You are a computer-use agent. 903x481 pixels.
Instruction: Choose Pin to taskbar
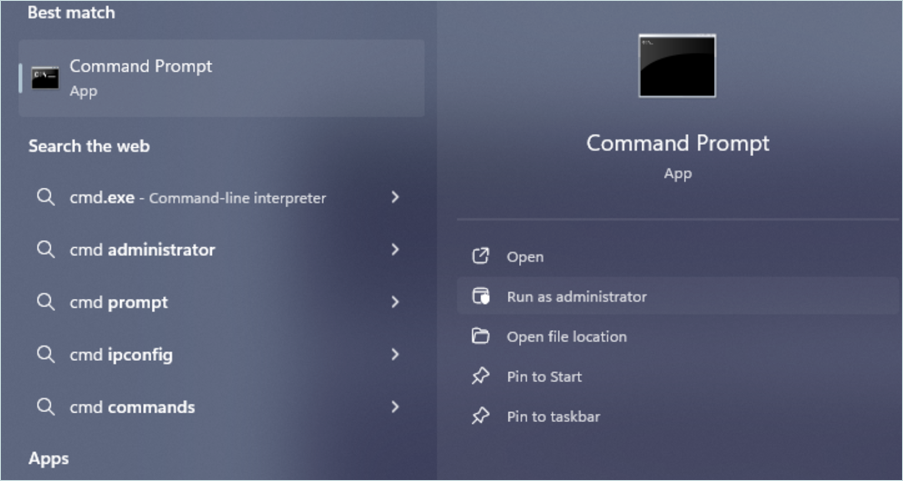click(x=678, y=416)
